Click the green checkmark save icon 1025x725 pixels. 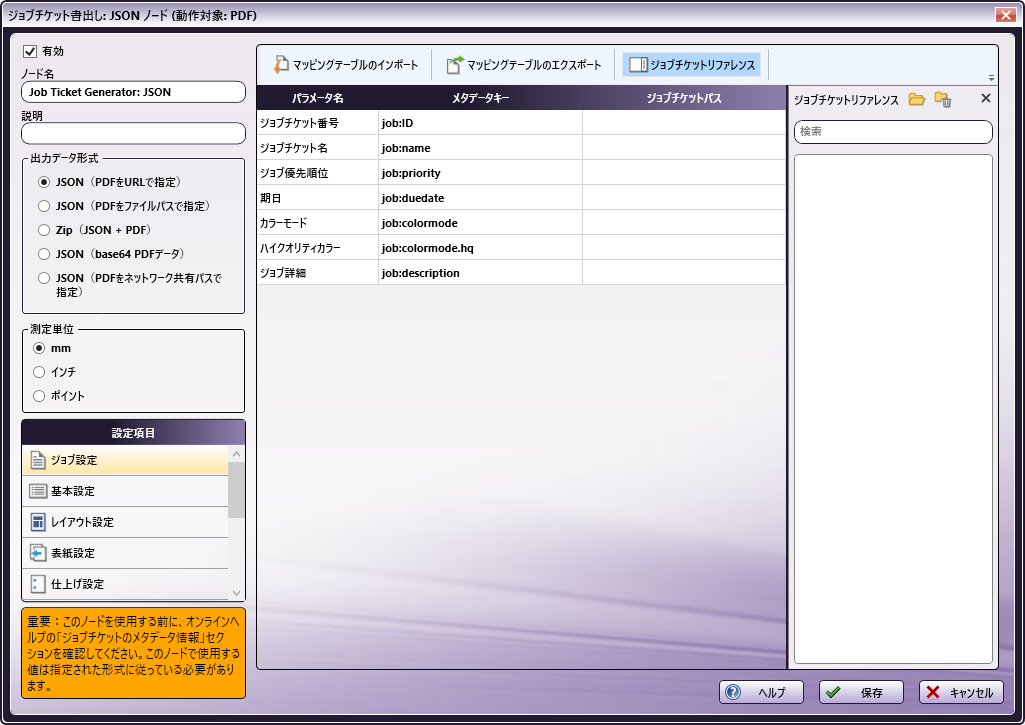pos(833,692)
